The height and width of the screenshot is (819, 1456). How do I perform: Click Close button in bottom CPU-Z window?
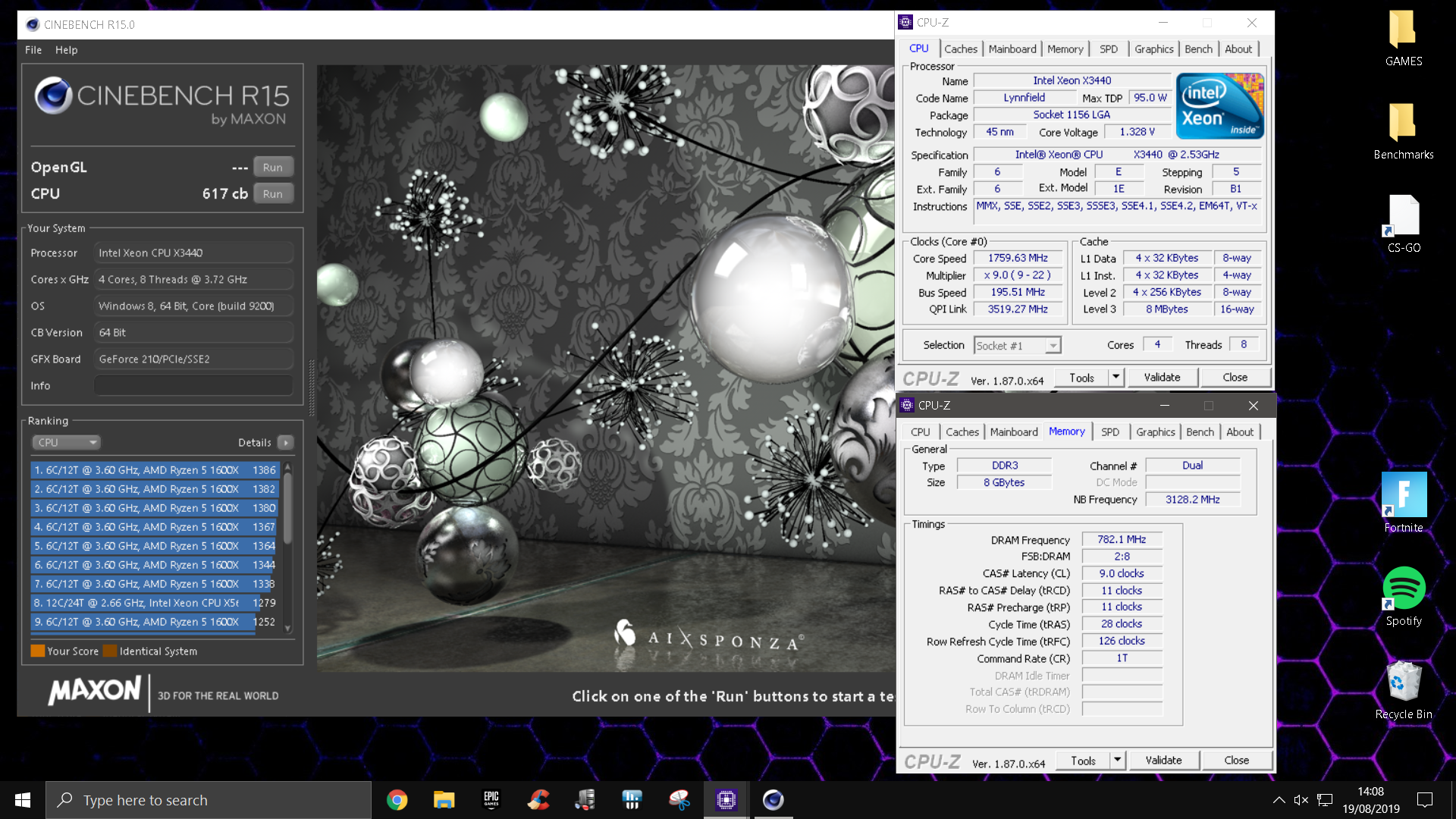1236,761
